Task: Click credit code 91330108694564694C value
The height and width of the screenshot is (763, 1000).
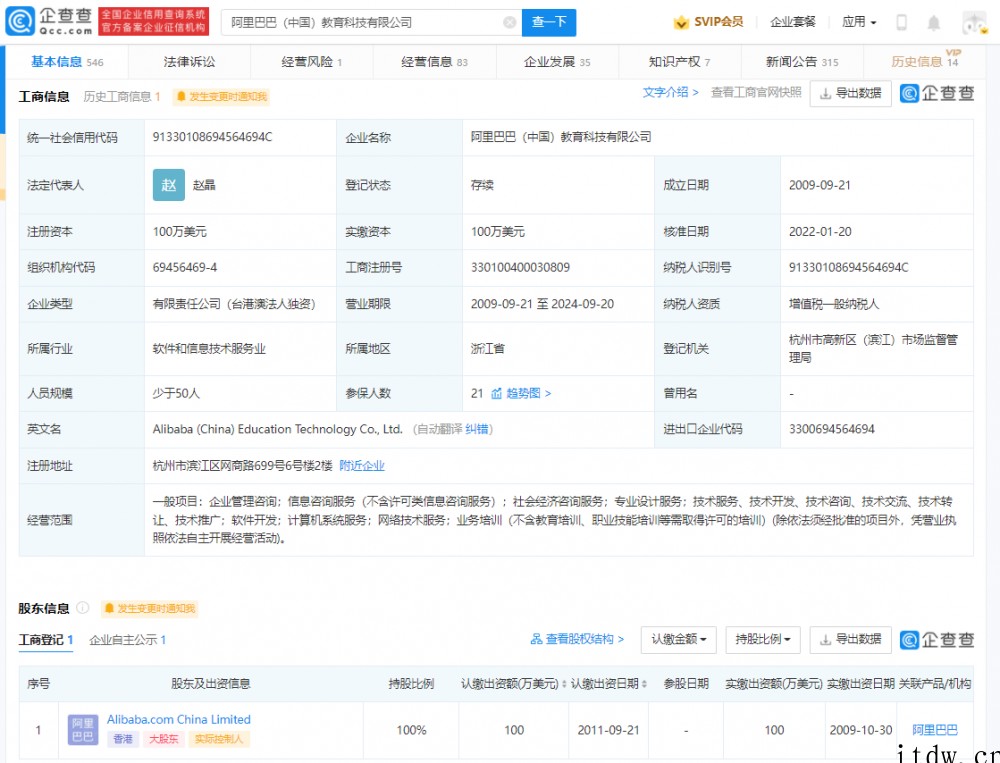Action: tap(212, 137)
